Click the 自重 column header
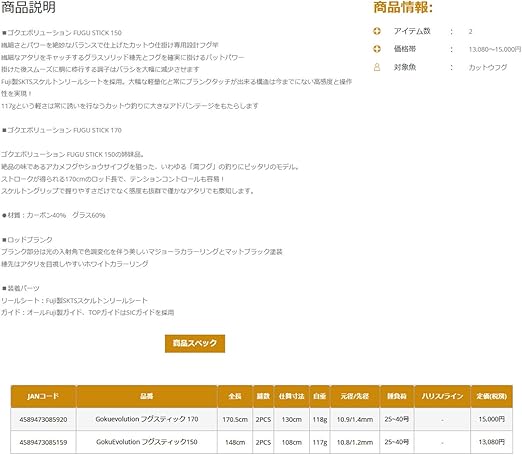This screenshot has width=522, height=455. pyautogui.click(x=320, y=396)
